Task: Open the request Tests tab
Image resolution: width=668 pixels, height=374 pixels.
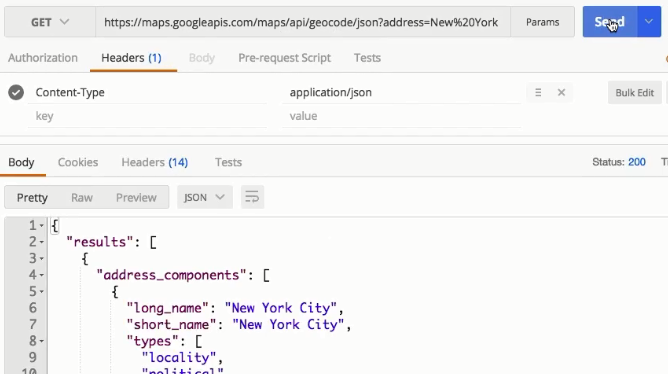Action: point(367,58)
